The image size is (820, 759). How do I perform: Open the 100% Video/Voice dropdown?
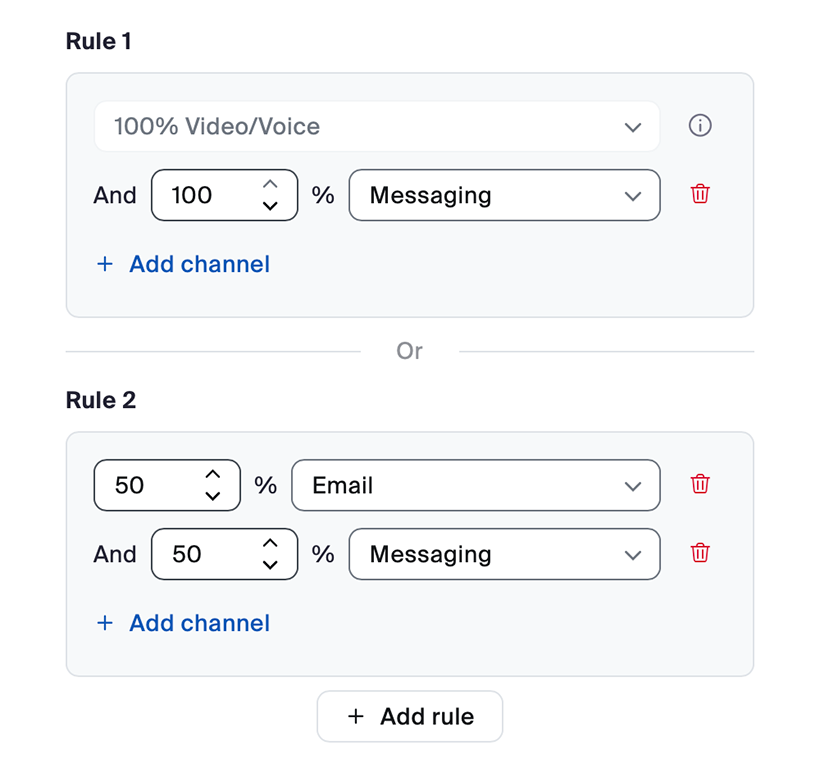click(377, 127)
